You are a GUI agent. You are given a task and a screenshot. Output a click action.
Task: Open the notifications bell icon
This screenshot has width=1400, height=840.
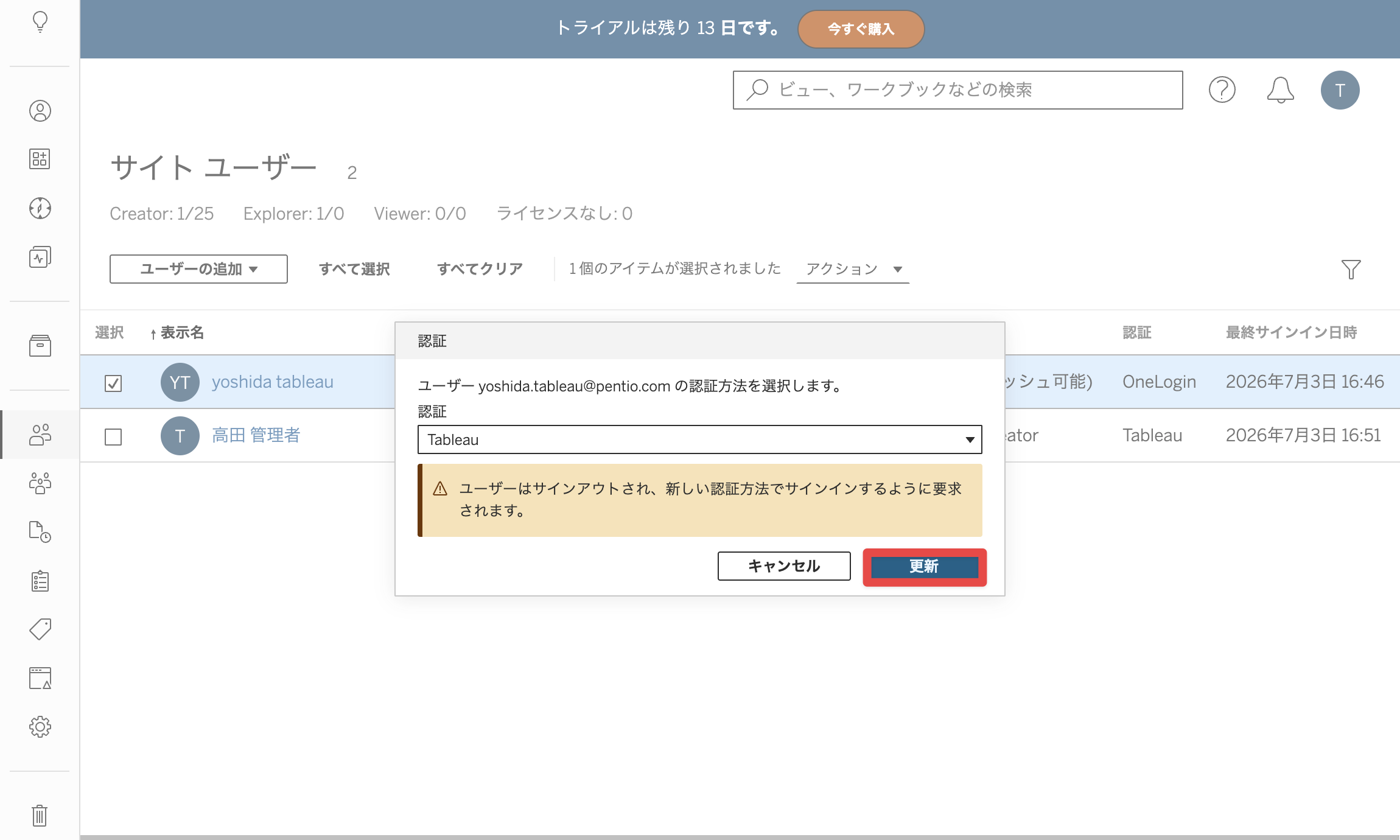click(x=1280, y=90)
